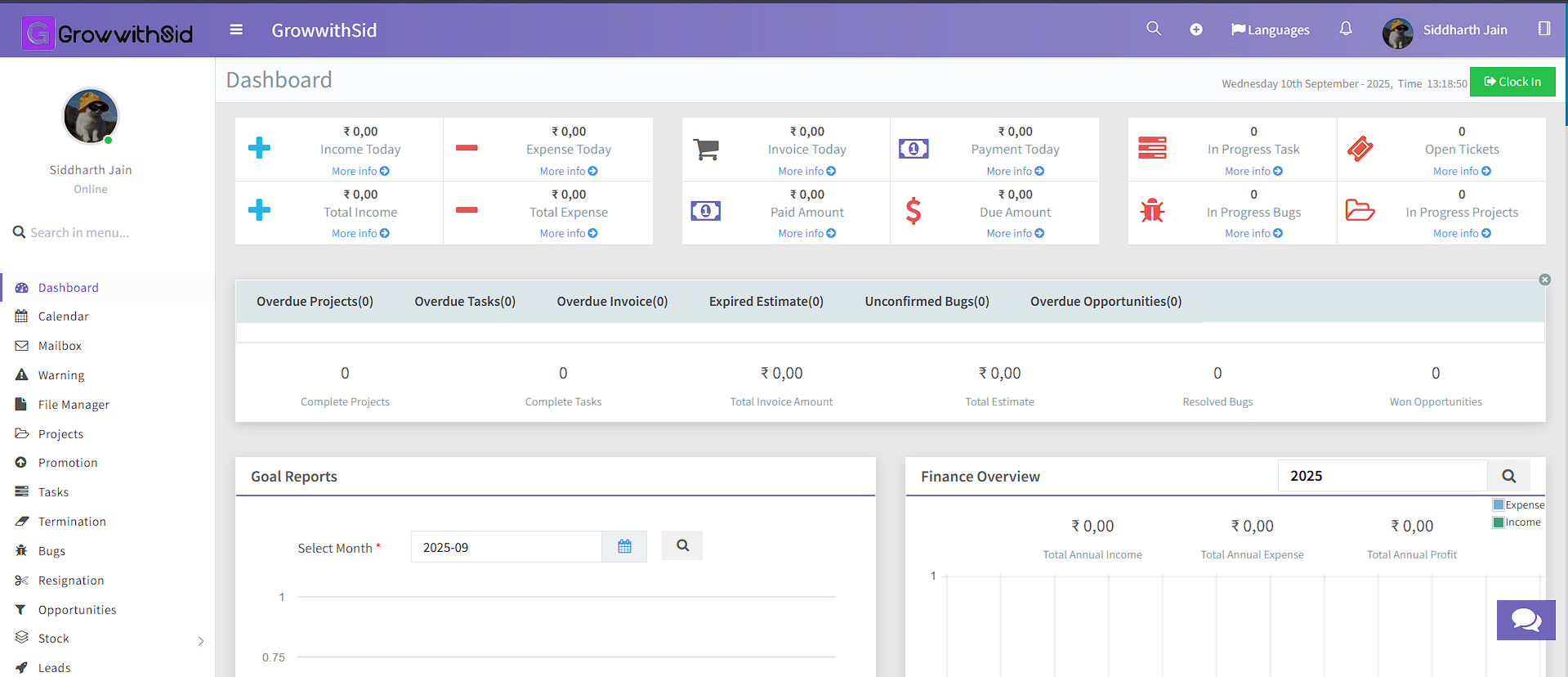Image resolution: width=1568 pixels, height=677 pixels.
Task: Click the Goal Reports search icon button
Action: (x=682, y=545)
